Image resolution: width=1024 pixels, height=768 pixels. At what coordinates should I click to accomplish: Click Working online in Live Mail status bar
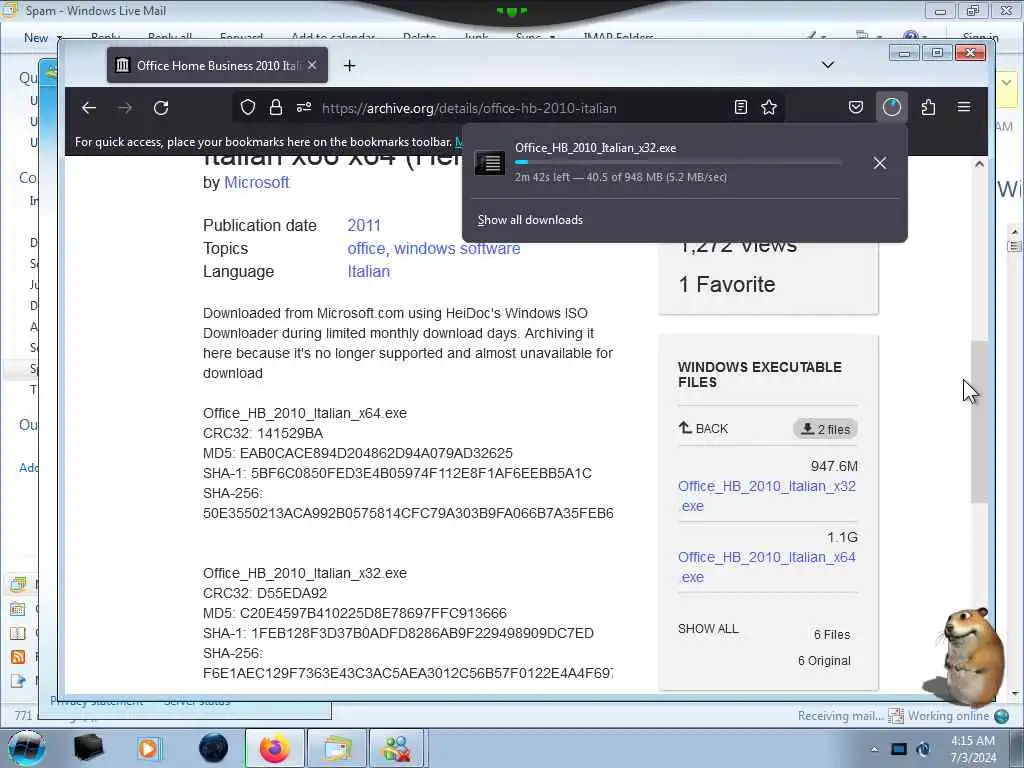[x=948, y=716]
